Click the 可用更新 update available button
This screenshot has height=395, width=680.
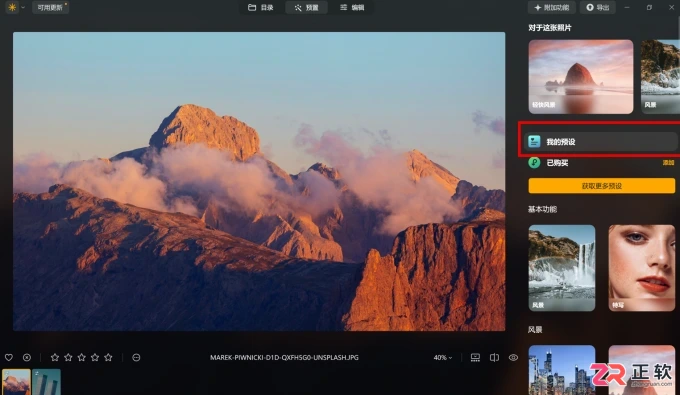coord(50,7)
